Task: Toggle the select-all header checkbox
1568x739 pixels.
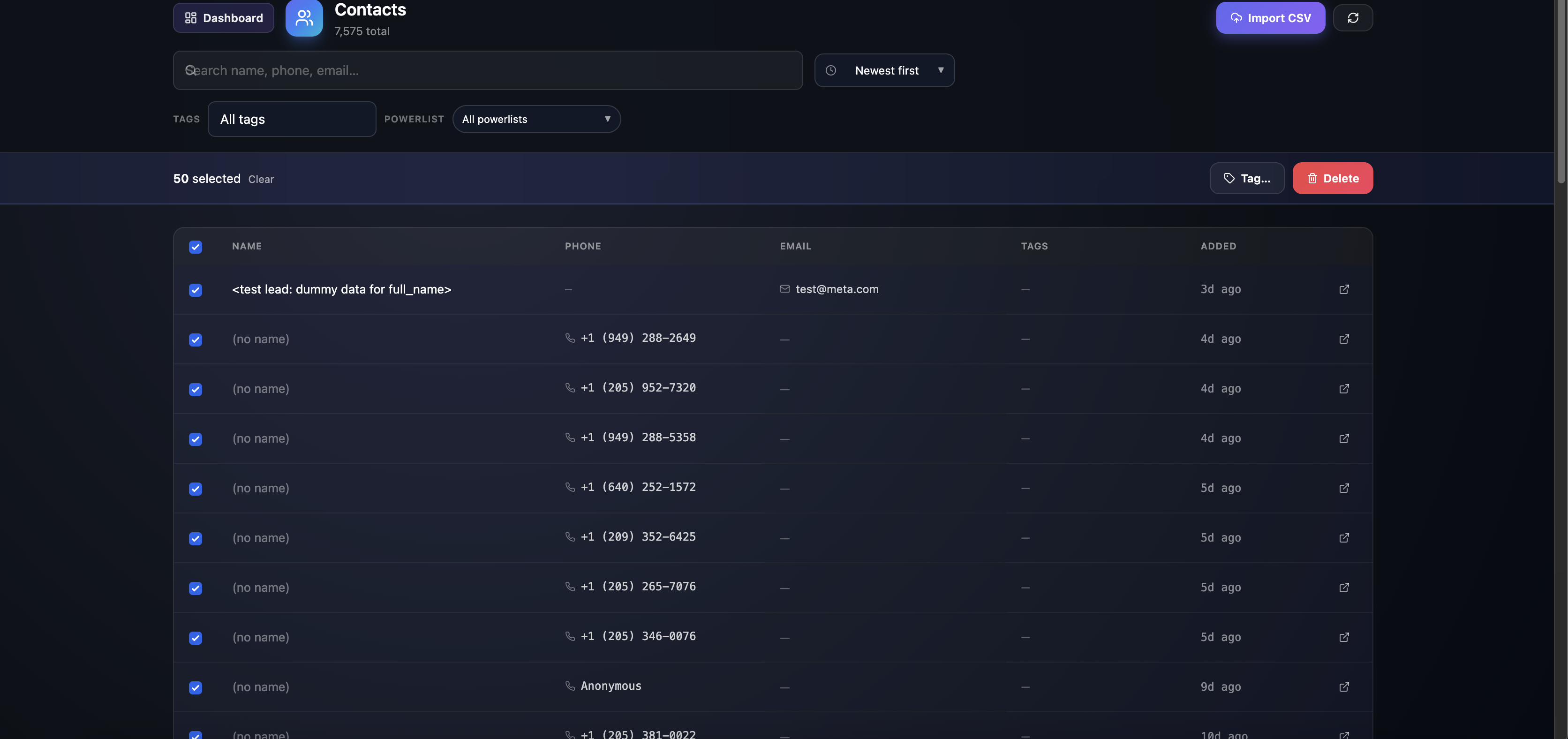Action: [196, 247]
